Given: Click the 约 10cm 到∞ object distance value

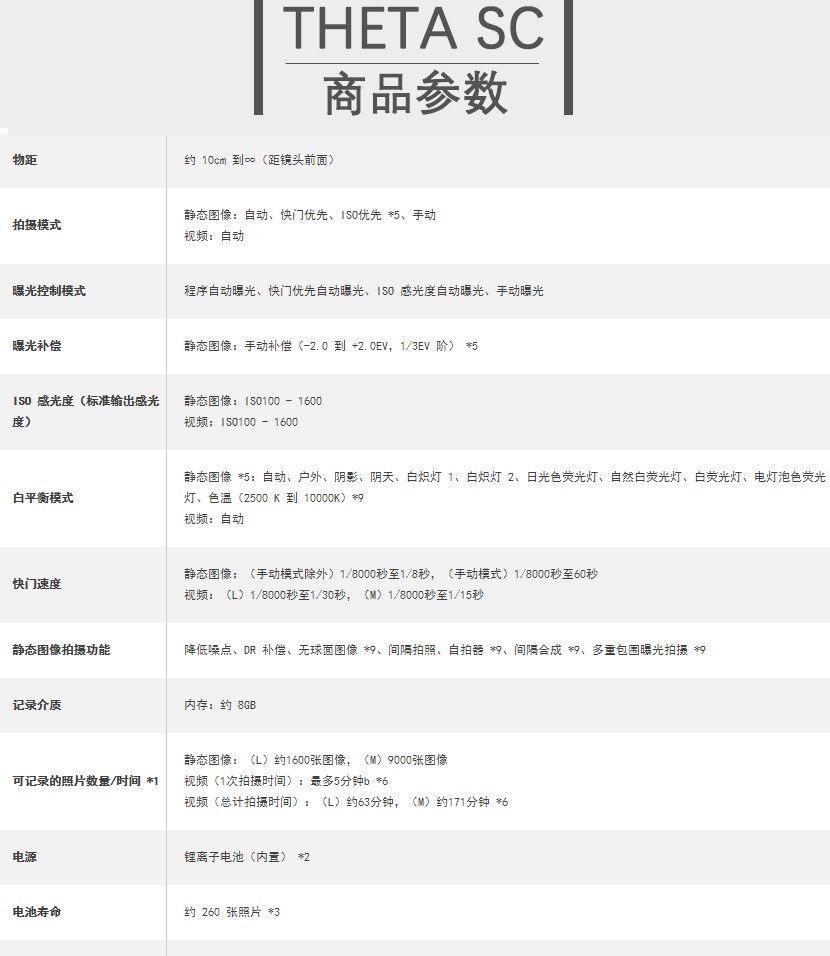Looking at the screenshot, I should (259, 160).
